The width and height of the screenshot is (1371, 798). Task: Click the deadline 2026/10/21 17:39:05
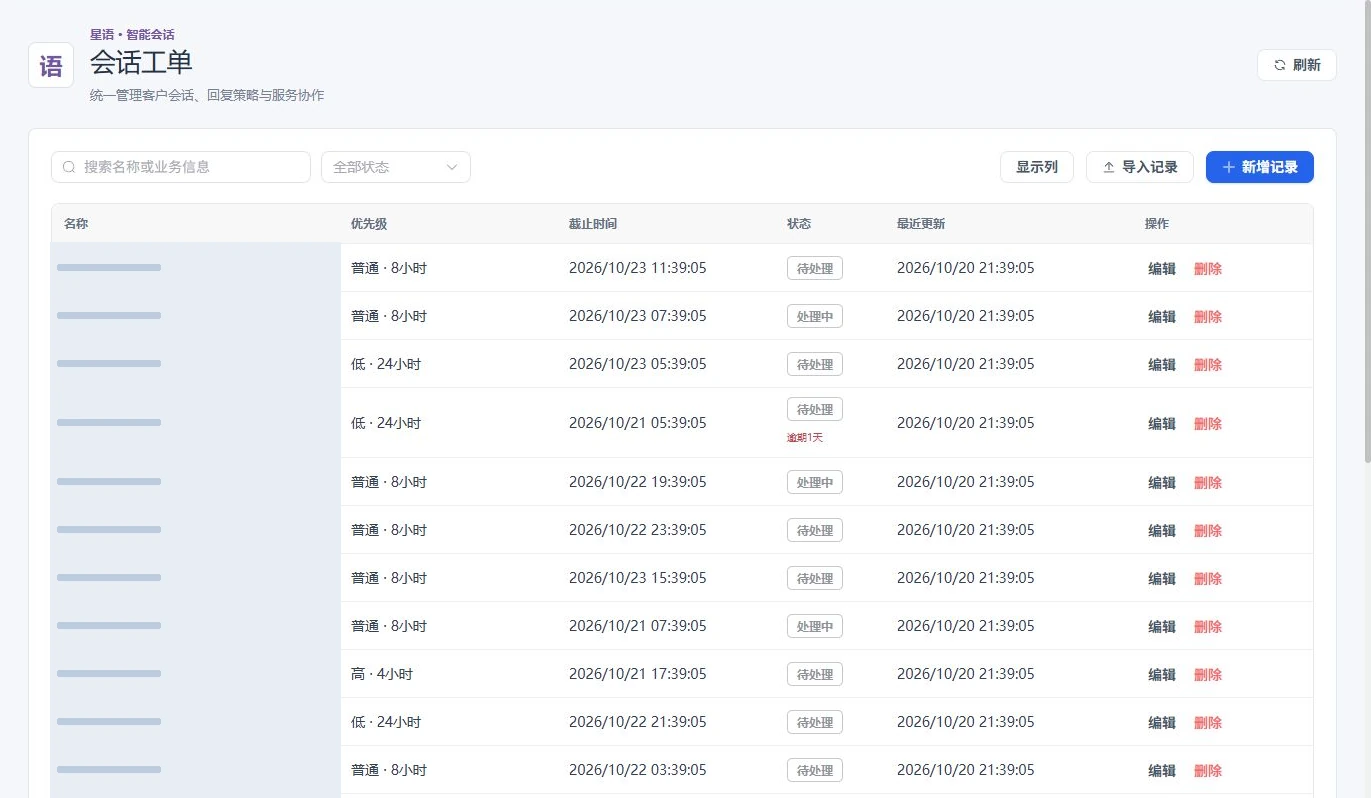click(638, 674)
